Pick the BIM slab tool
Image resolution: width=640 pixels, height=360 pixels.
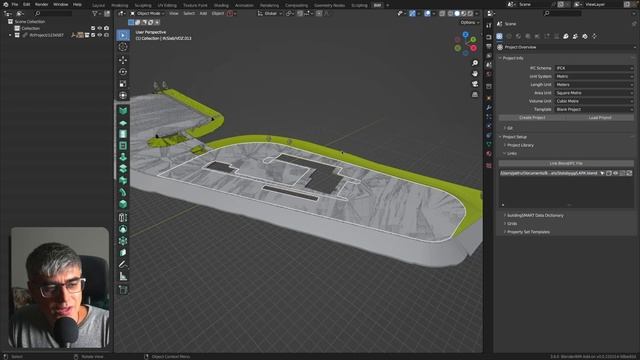(123, 122)
